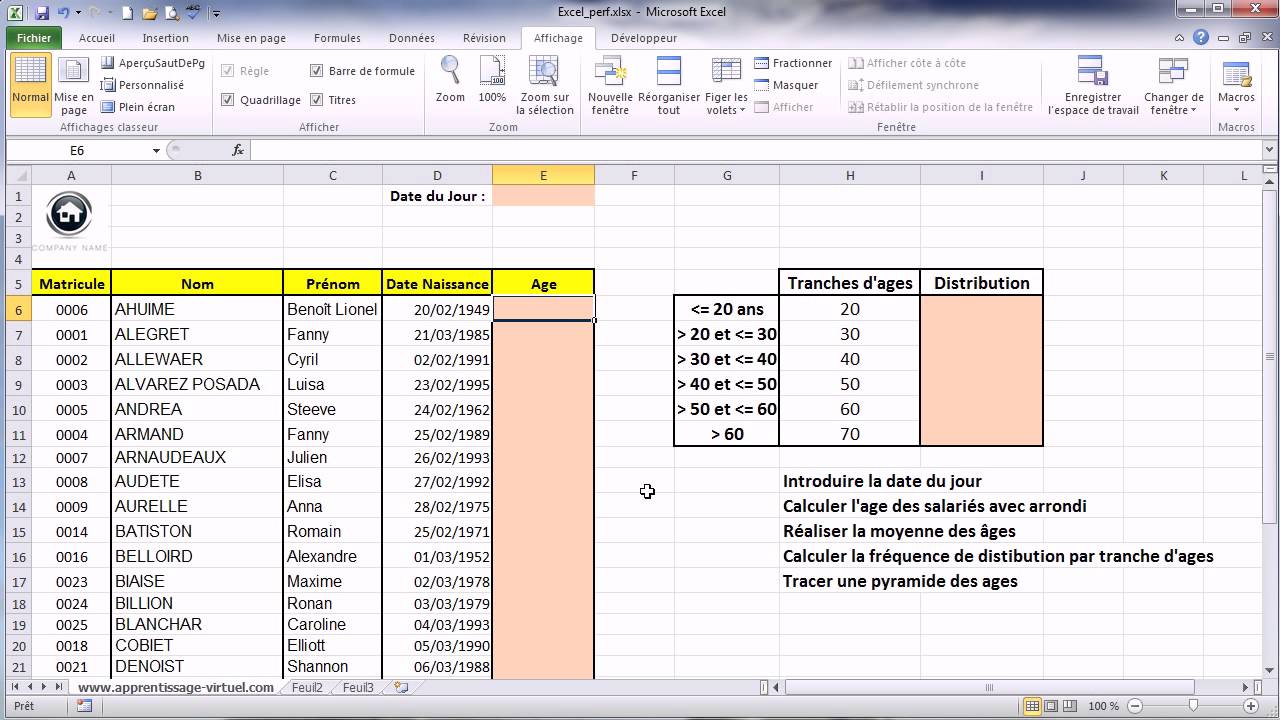Select cell containing AHUIME
Image resolution: width=1280 pixels, height=720 pixels.
197,309
